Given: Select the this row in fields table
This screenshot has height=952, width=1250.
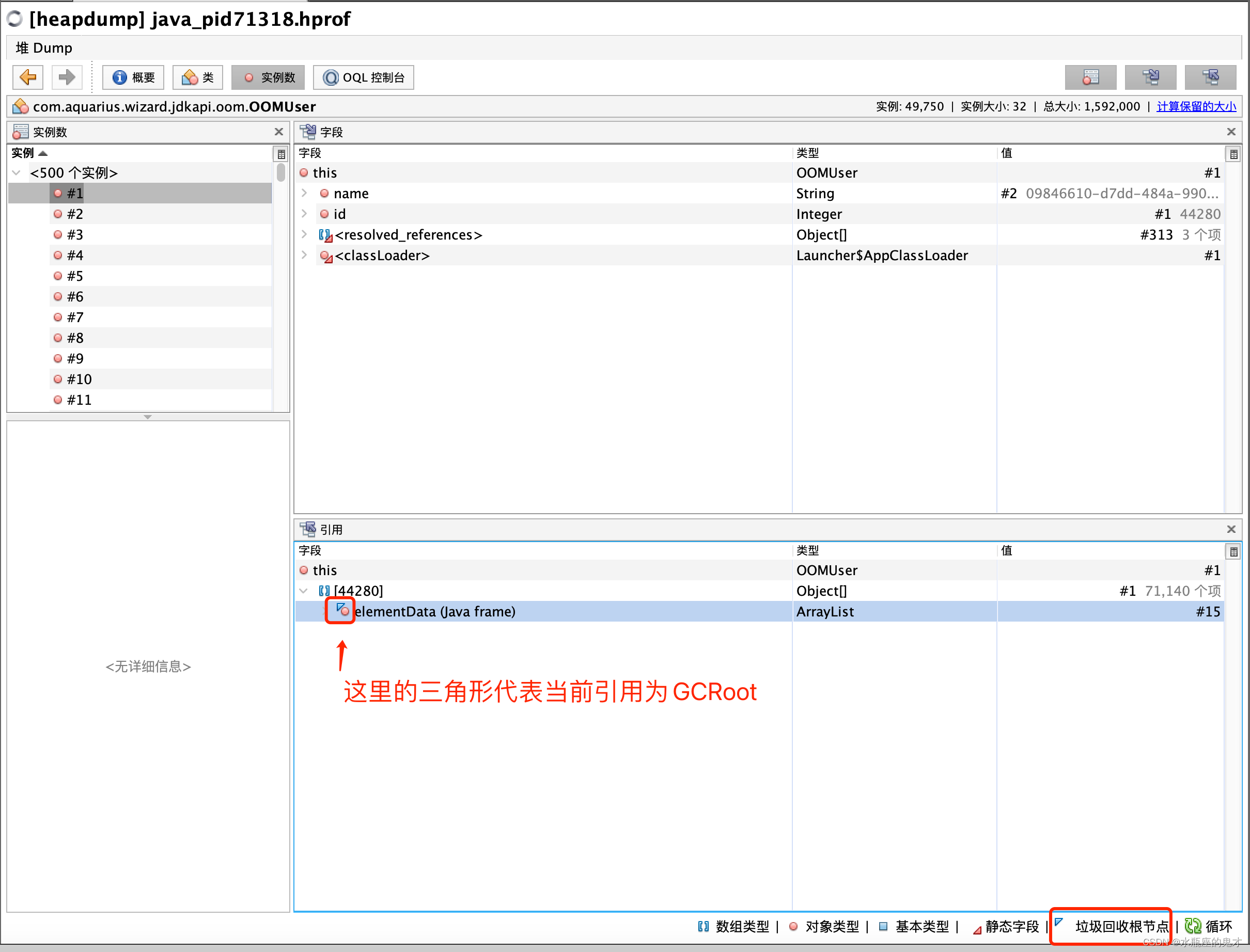Looking at the screenshot, I should click(x=760, y=173).
